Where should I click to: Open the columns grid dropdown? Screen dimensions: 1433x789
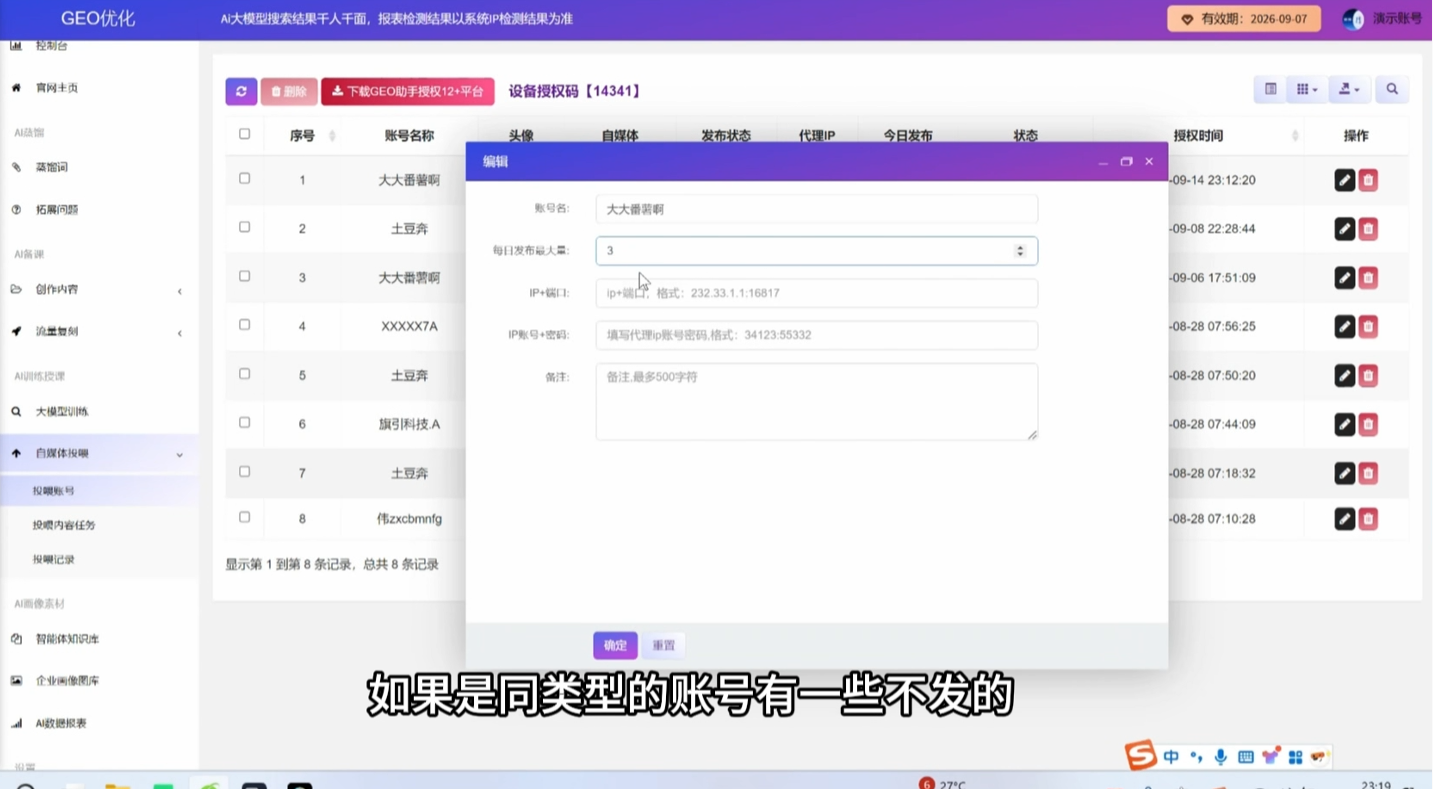[x=1307, y=89]
